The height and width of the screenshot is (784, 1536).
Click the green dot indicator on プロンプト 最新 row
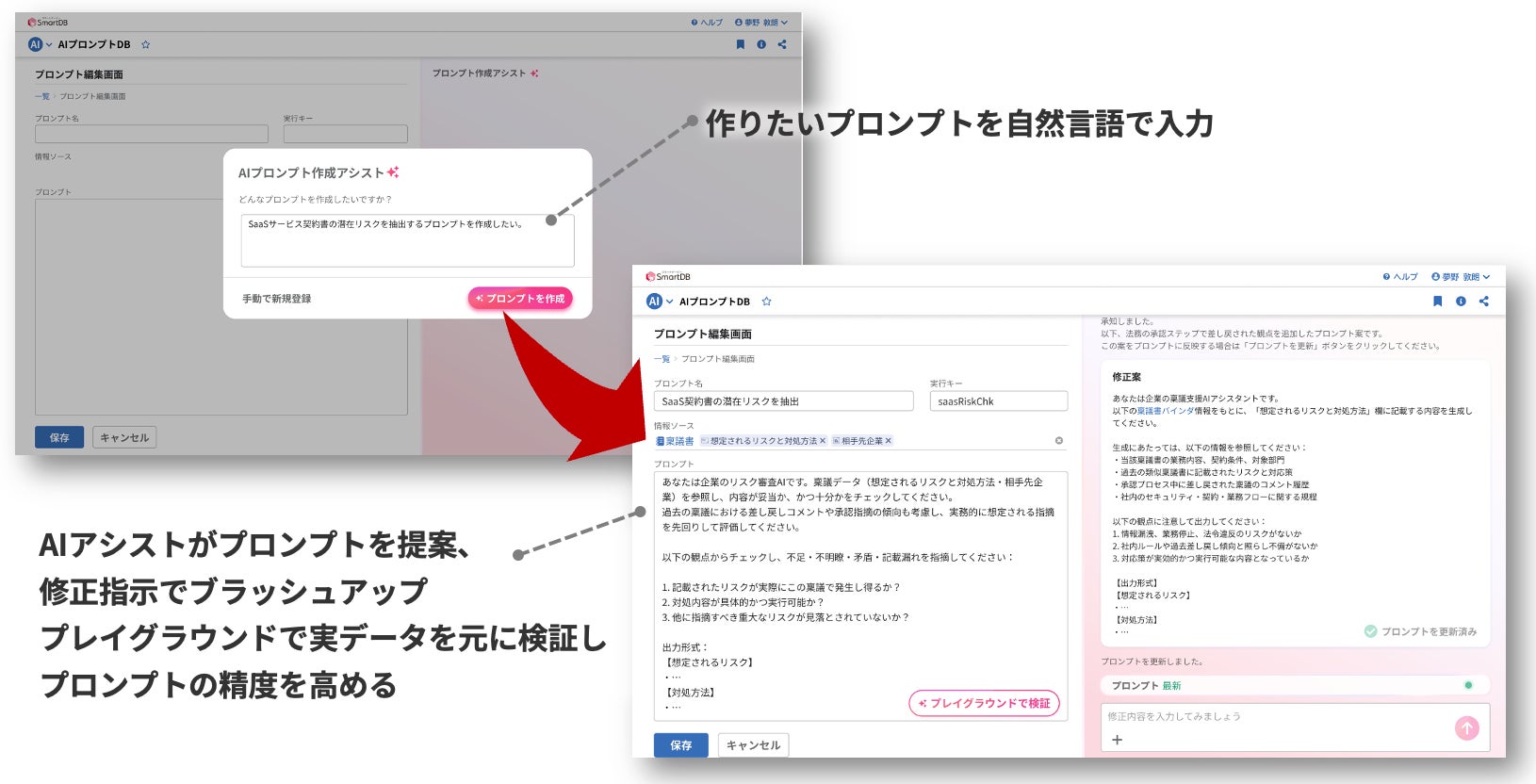1468,685
